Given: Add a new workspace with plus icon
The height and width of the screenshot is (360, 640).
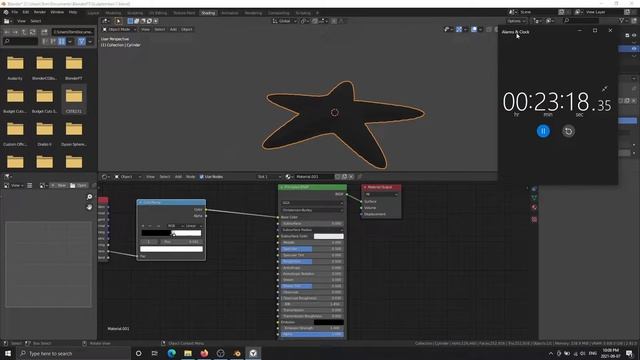Looking at the screenshot, I should [317, 13].
